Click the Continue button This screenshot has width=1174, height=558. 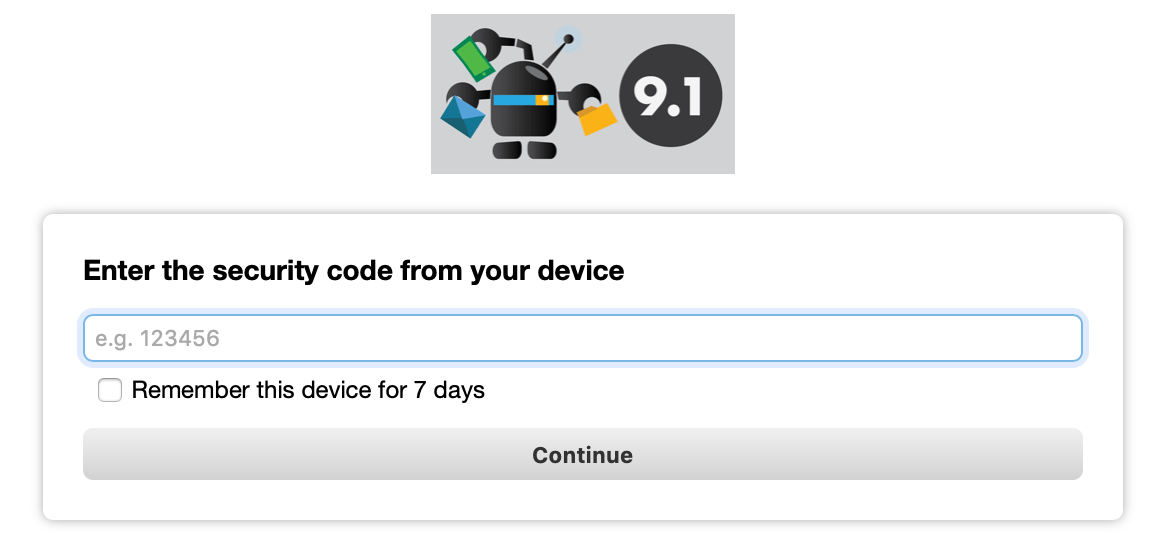(583, 454)
